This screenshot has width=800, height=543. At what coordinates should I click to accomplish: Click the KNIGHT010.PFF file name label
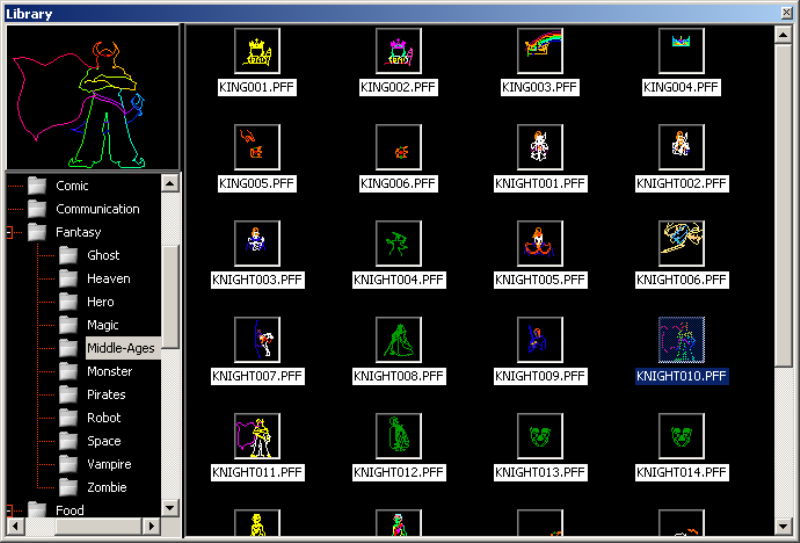pos(682,376)
